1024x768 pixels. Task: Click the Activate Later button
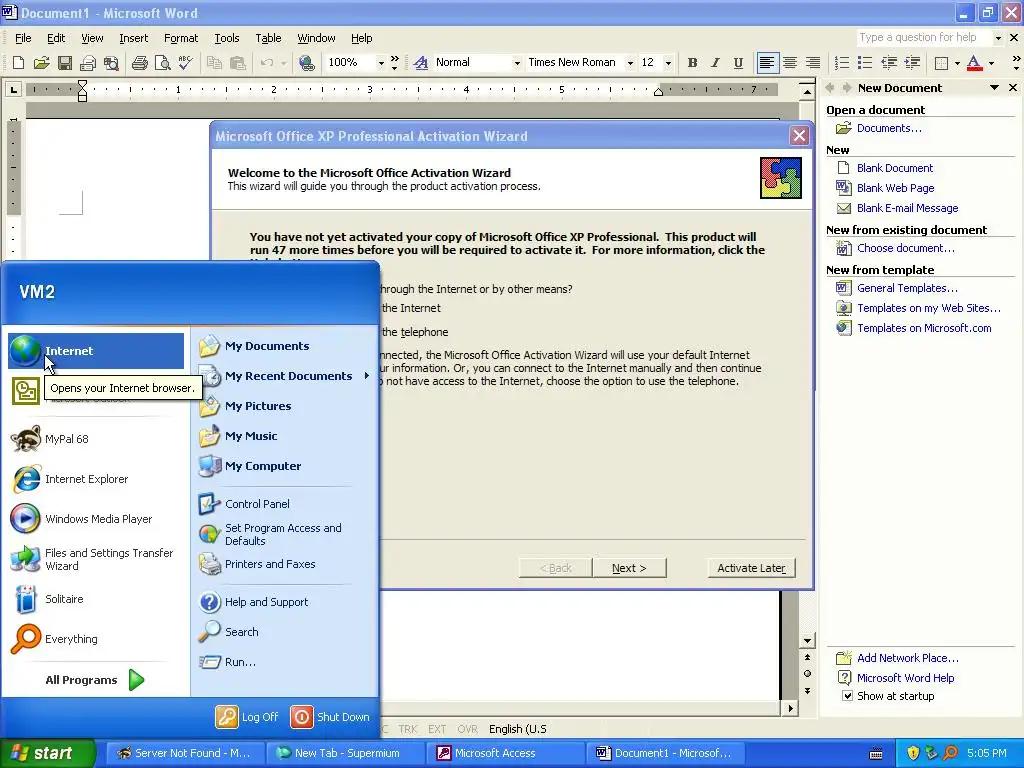[x=751, y=568]
